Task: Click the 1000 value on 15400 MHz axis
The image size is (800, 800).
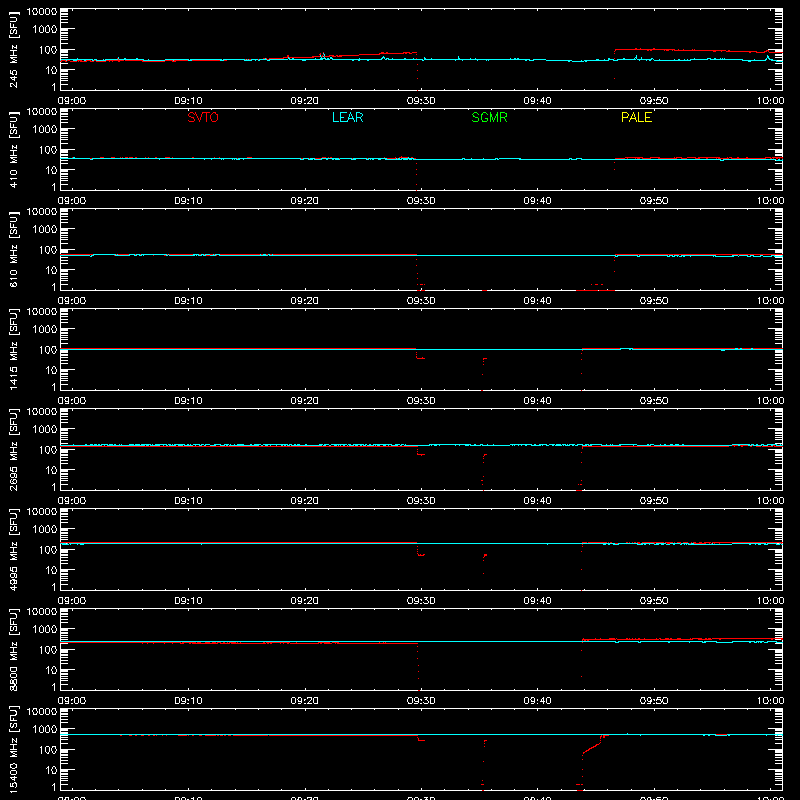Action: click(x=45, y=730)
